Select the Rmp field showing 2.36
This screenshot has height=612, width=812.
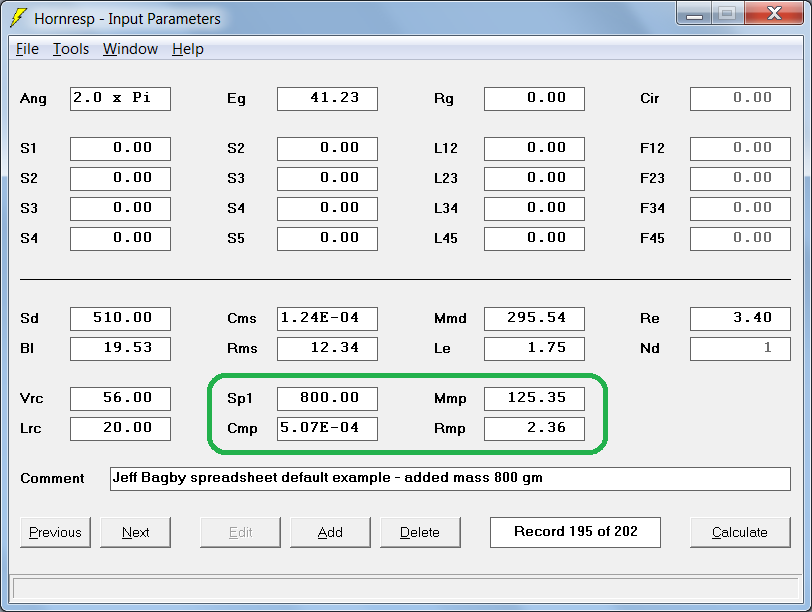534,429
